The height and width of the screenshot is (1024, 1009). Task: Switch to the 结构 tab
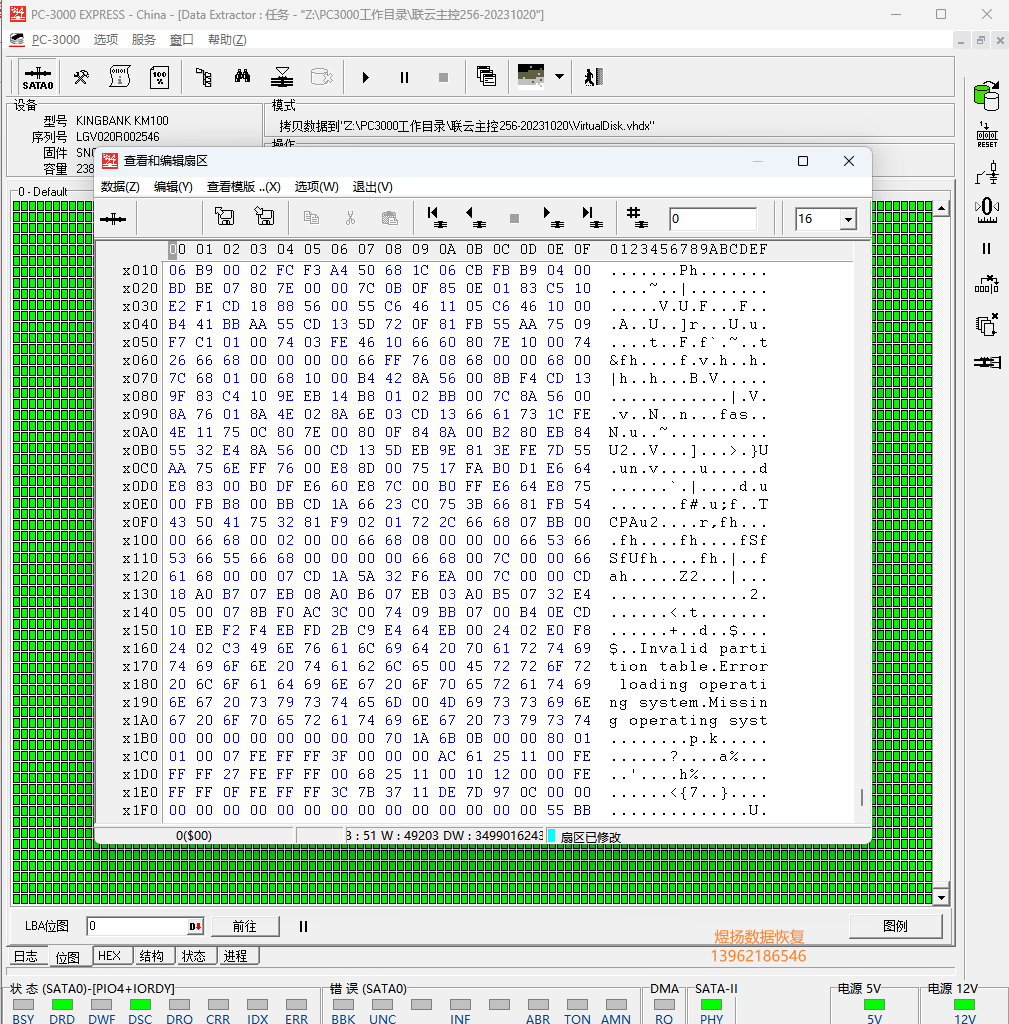click(x=152, y=956)
